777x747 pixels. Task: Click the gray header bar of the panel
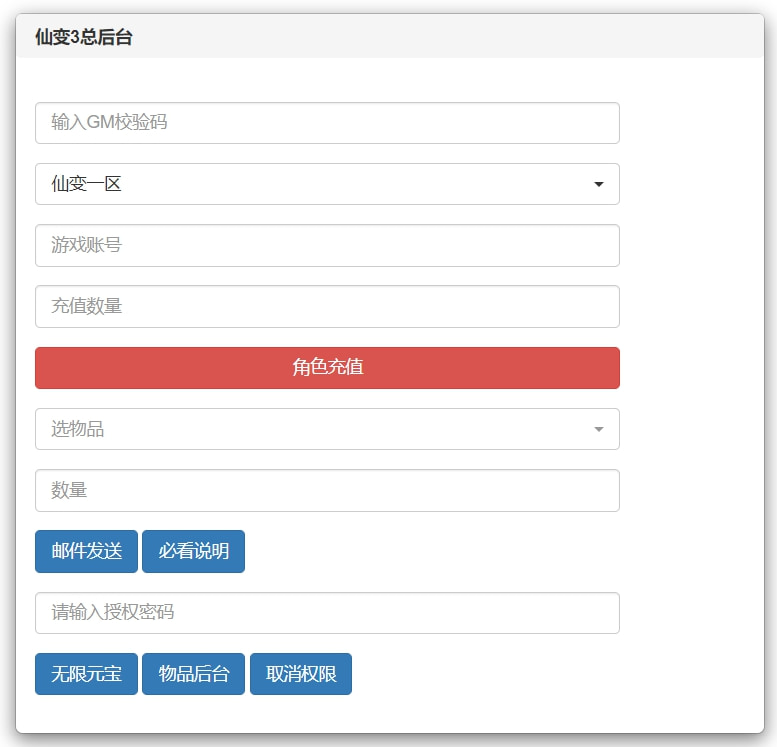tap(450, 38)
